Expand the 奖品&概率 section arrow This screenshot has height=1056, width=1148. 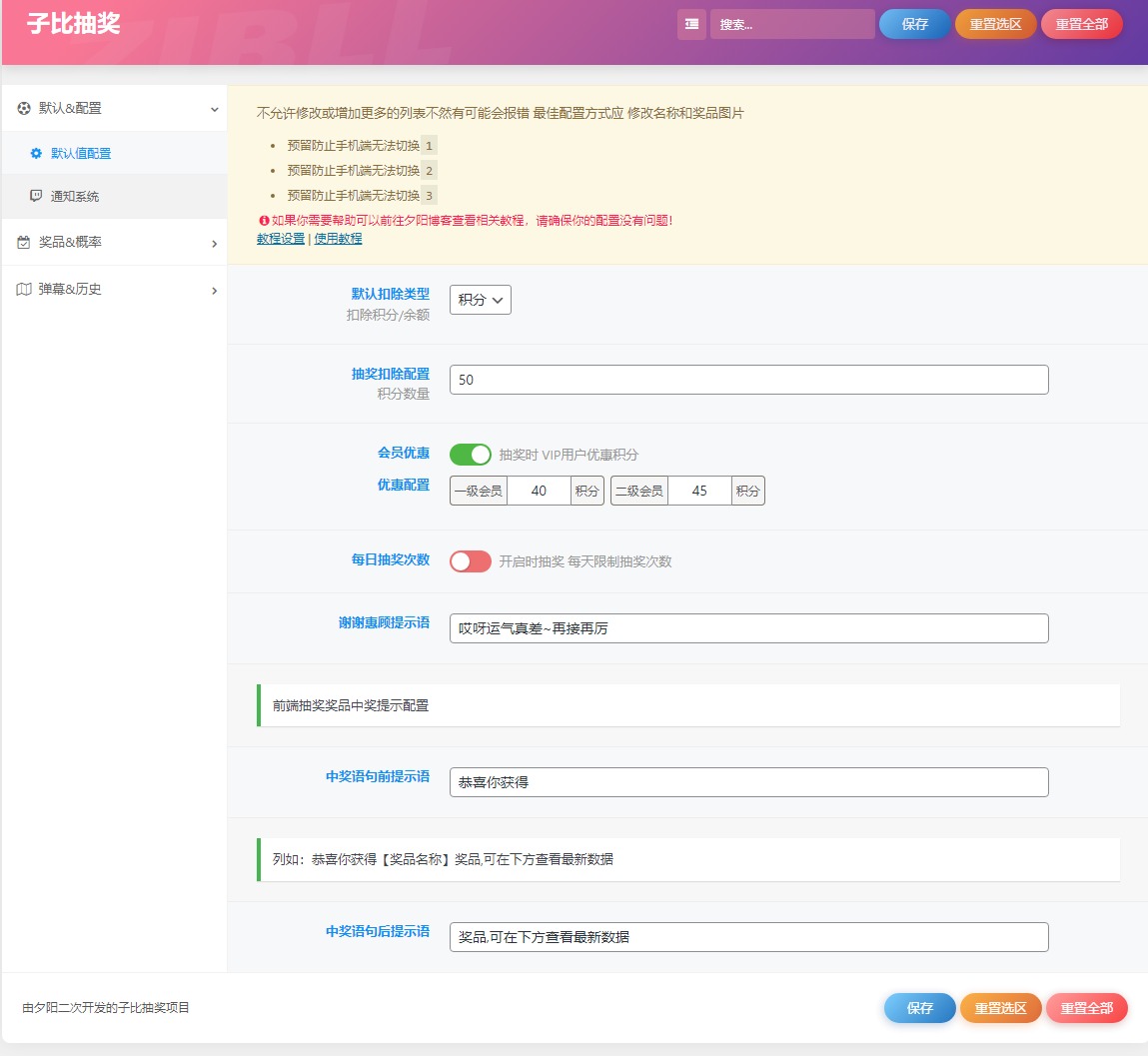(x=215, y=244)
